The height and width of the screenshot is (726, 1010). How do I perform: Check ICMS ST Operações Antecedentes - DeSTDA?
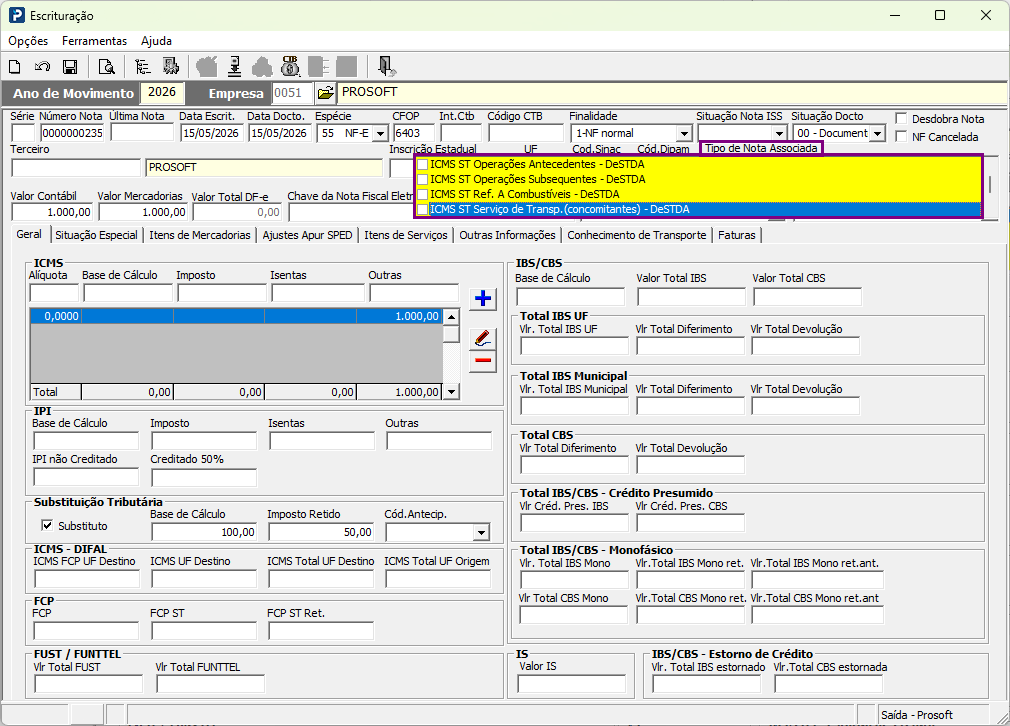pyautogui.click(x=423, y=164)
